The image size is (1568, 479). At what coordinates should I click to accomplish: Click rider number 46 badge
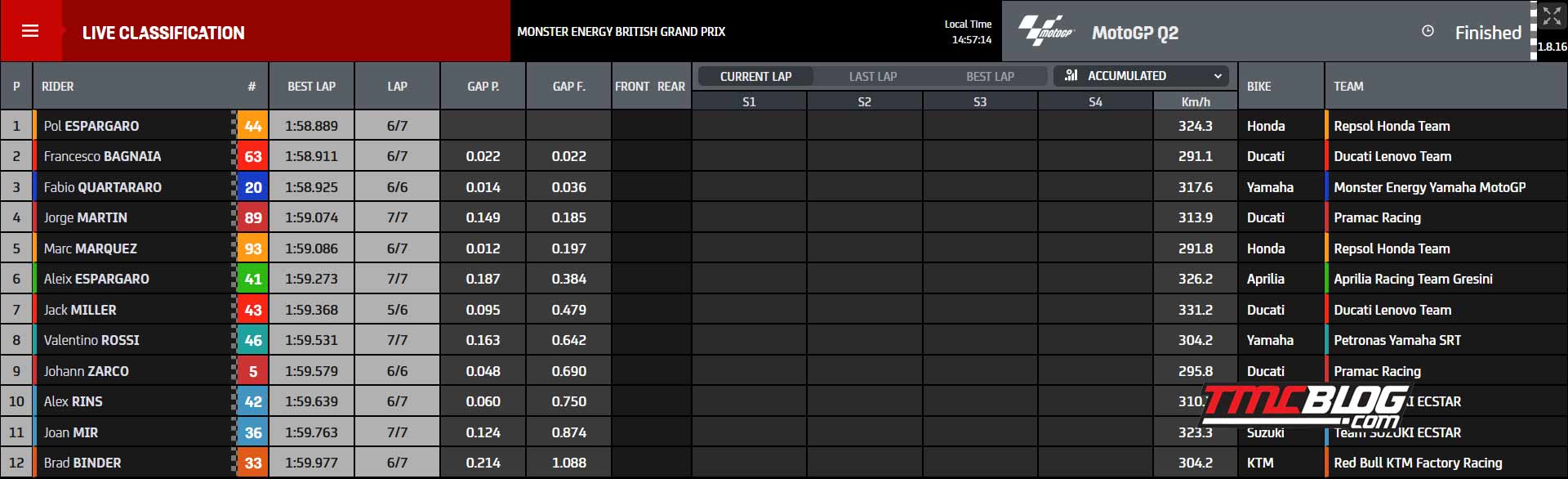[253, 340]
